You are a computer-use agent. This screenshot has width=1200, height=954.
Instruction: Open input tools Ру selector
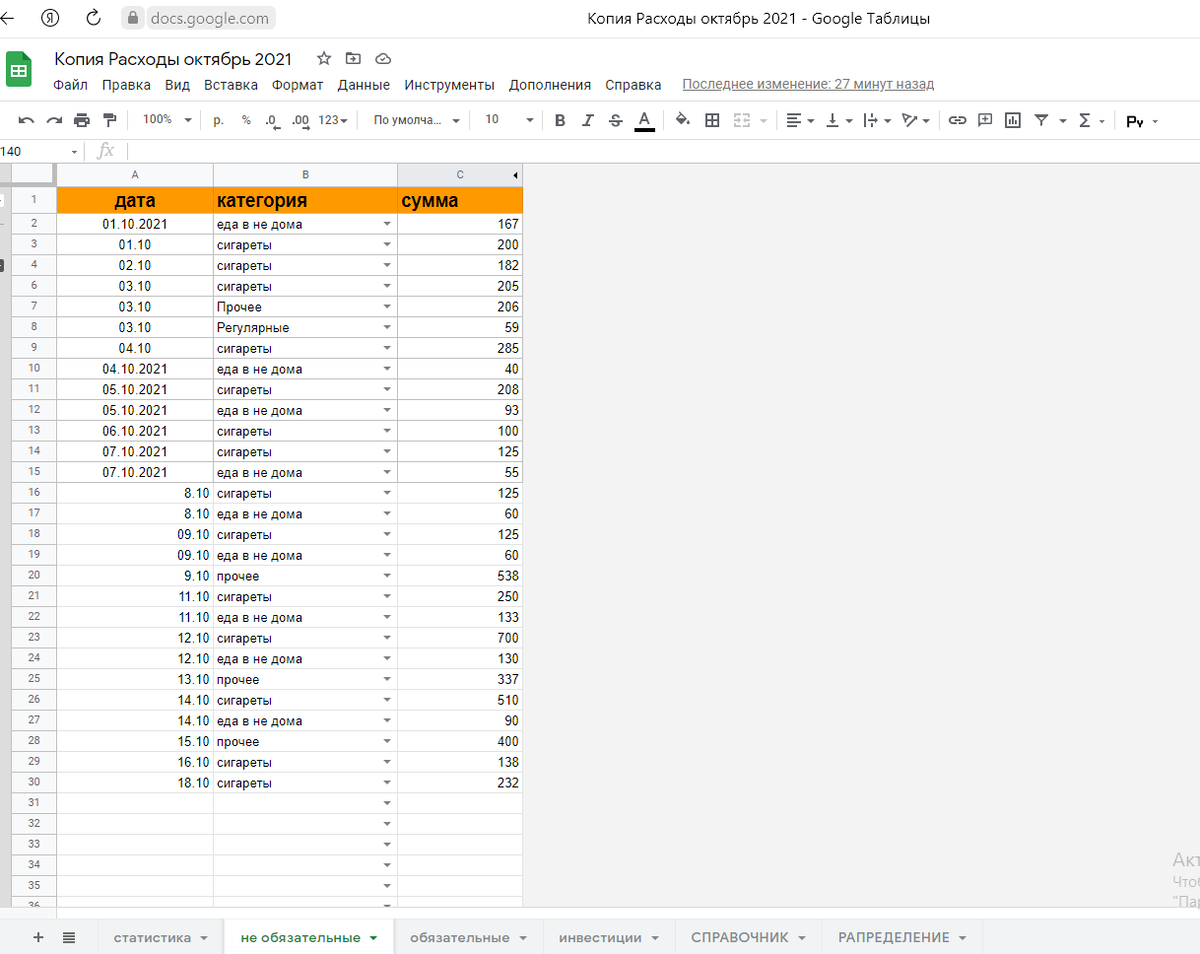pyautogui.click(x=1142, y=121)
